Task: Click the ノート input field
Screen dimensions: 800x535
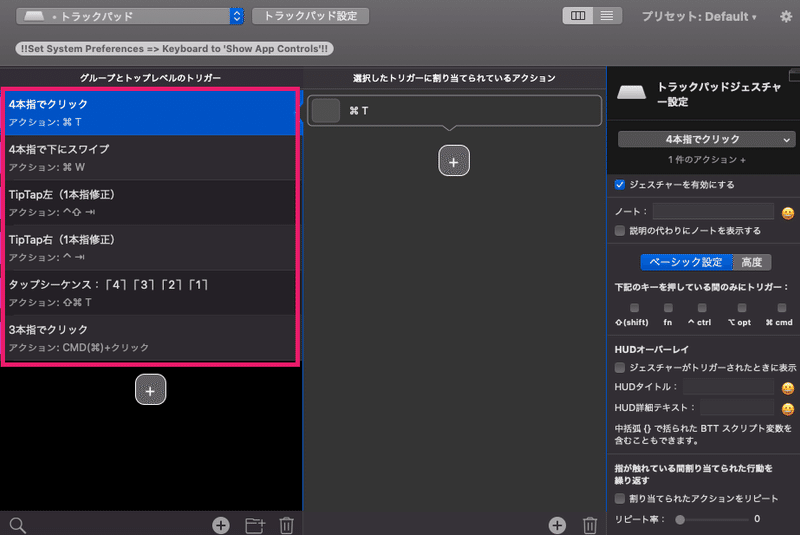Action: (x=713, y=211)
